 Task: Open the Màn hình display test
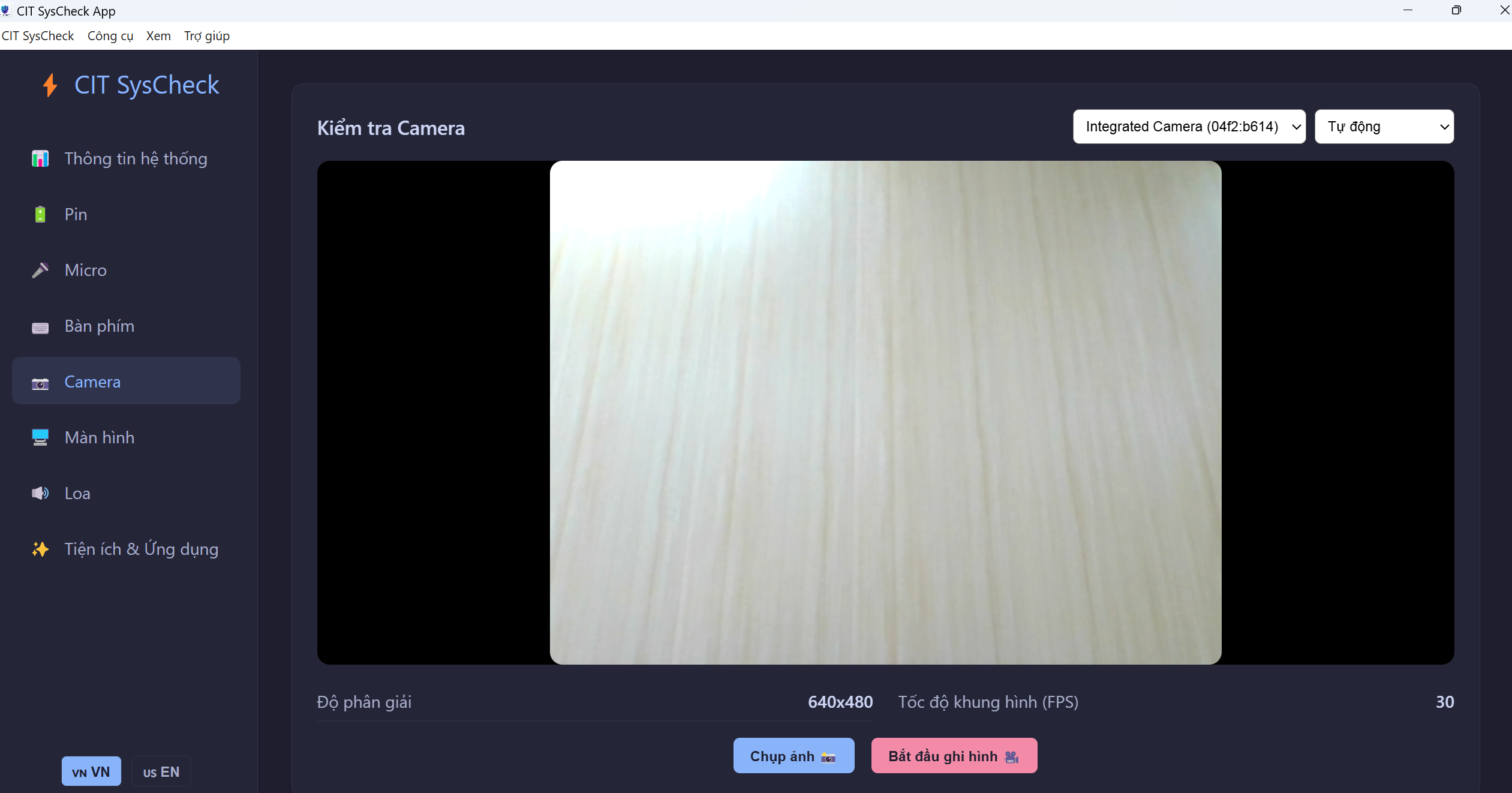point(100,437)
